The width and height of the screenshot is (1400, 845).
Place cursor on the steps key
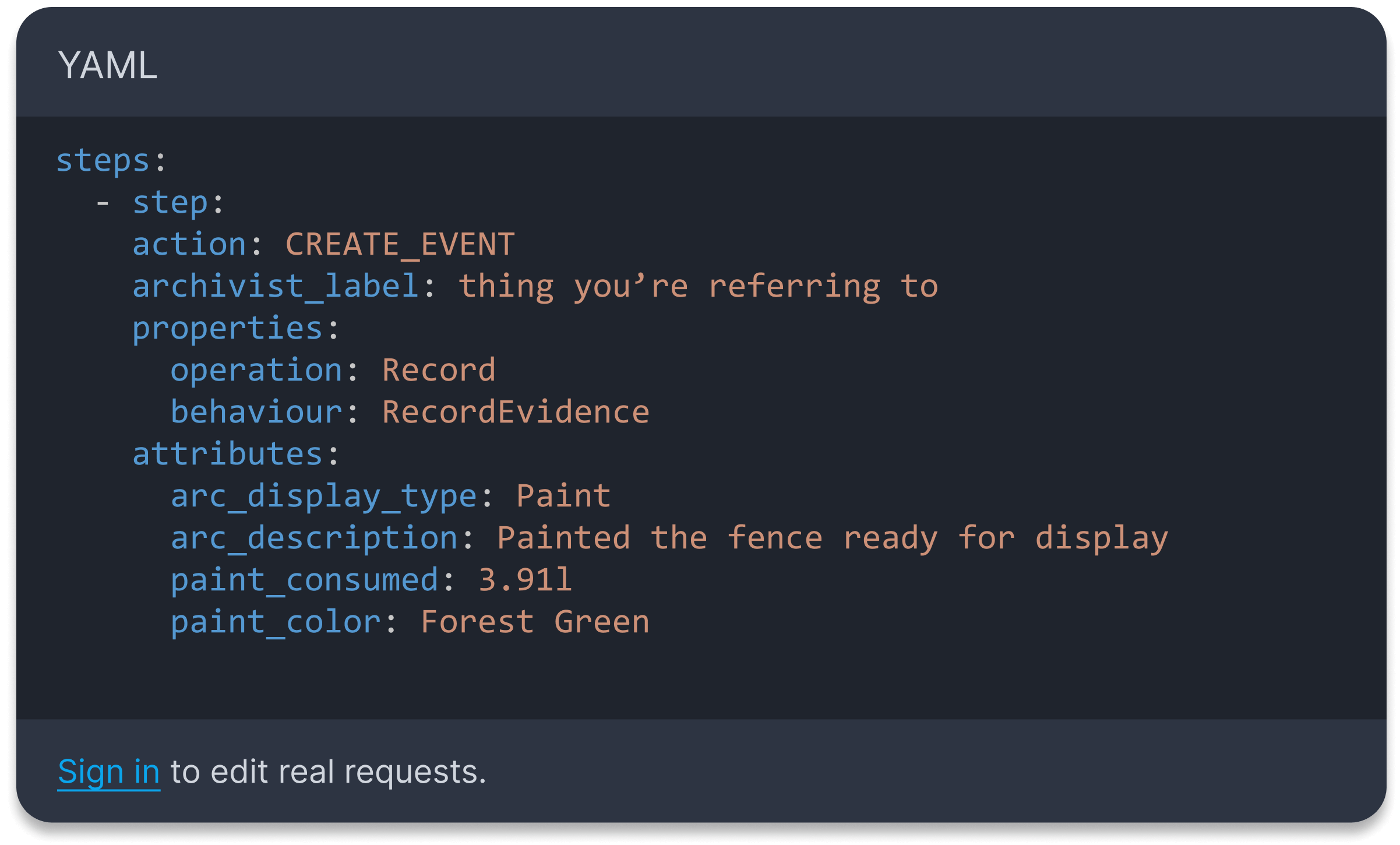(x=103, y=160)
